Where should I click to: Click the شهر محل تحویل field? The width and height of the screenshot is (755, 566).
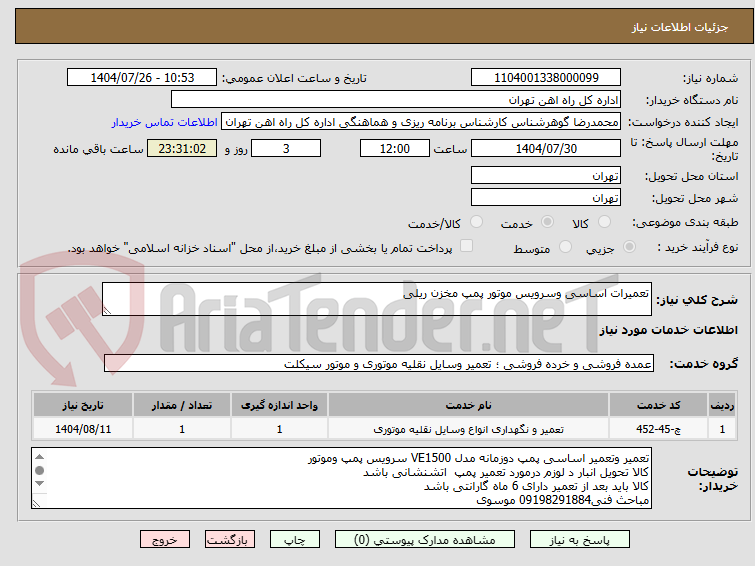[546, 197]
